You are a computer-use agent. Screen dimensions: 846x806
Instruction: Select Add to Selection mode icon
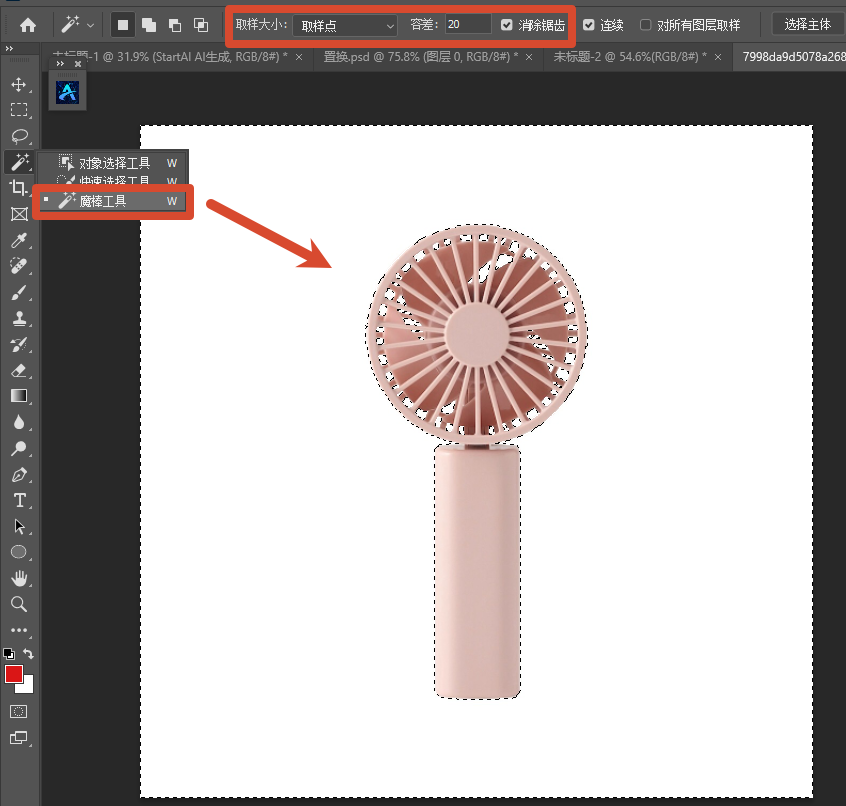tap(149, 25)
